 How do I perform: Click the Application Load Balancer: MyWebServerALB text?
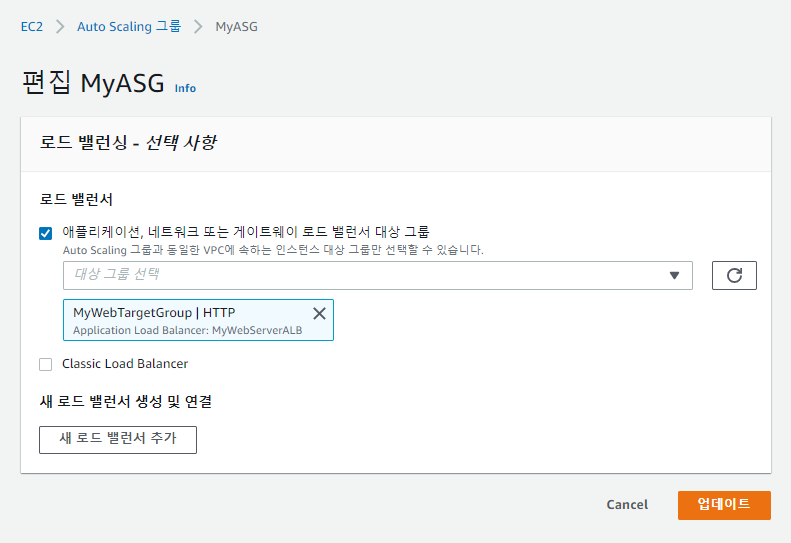click(x=188, y=331)
